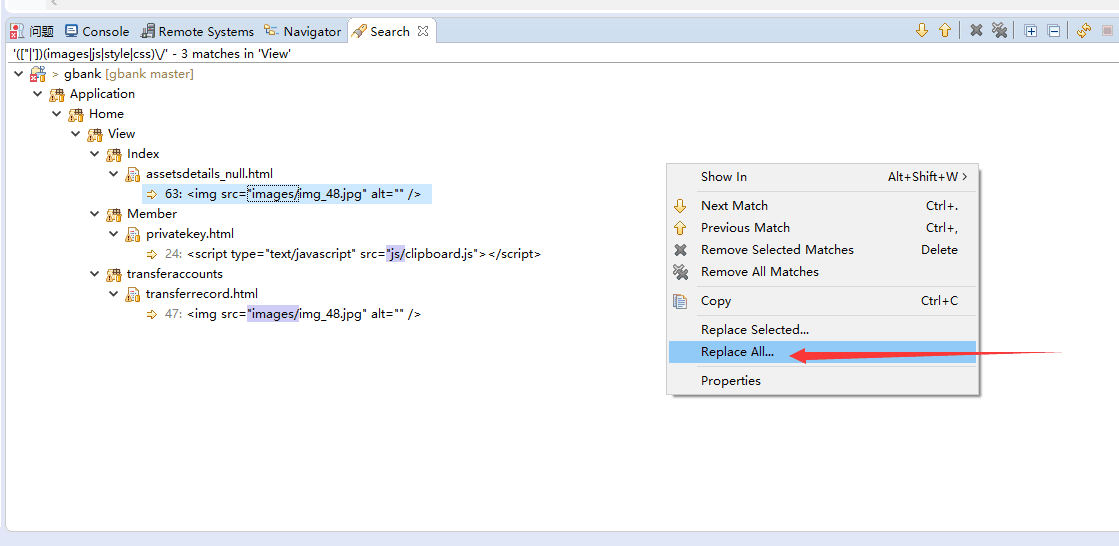The image size is (1119, 546).
Task: Close the Search tab
Action: (x=423, y=31)
